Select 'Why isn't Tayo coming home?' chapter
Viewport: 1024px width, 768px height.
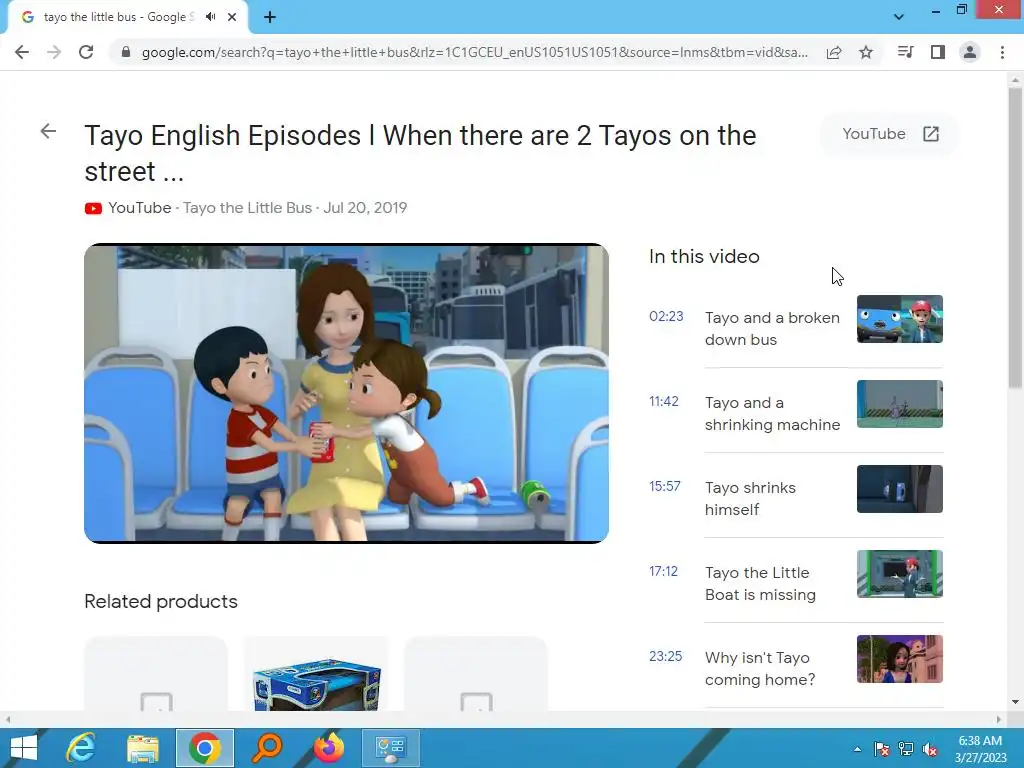coord(760,668)
